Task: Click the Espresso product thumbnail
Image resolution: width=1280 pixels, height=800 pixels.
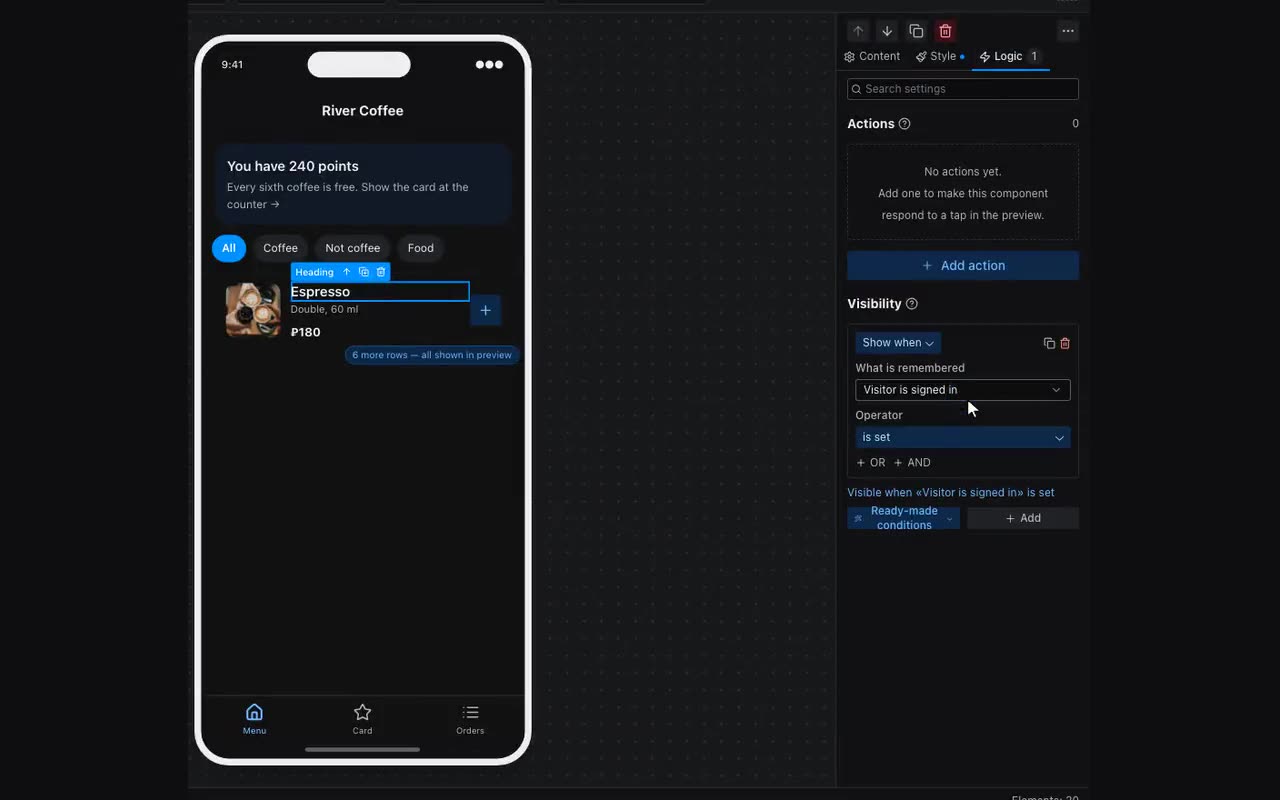Action: click(x=253, y=310)
